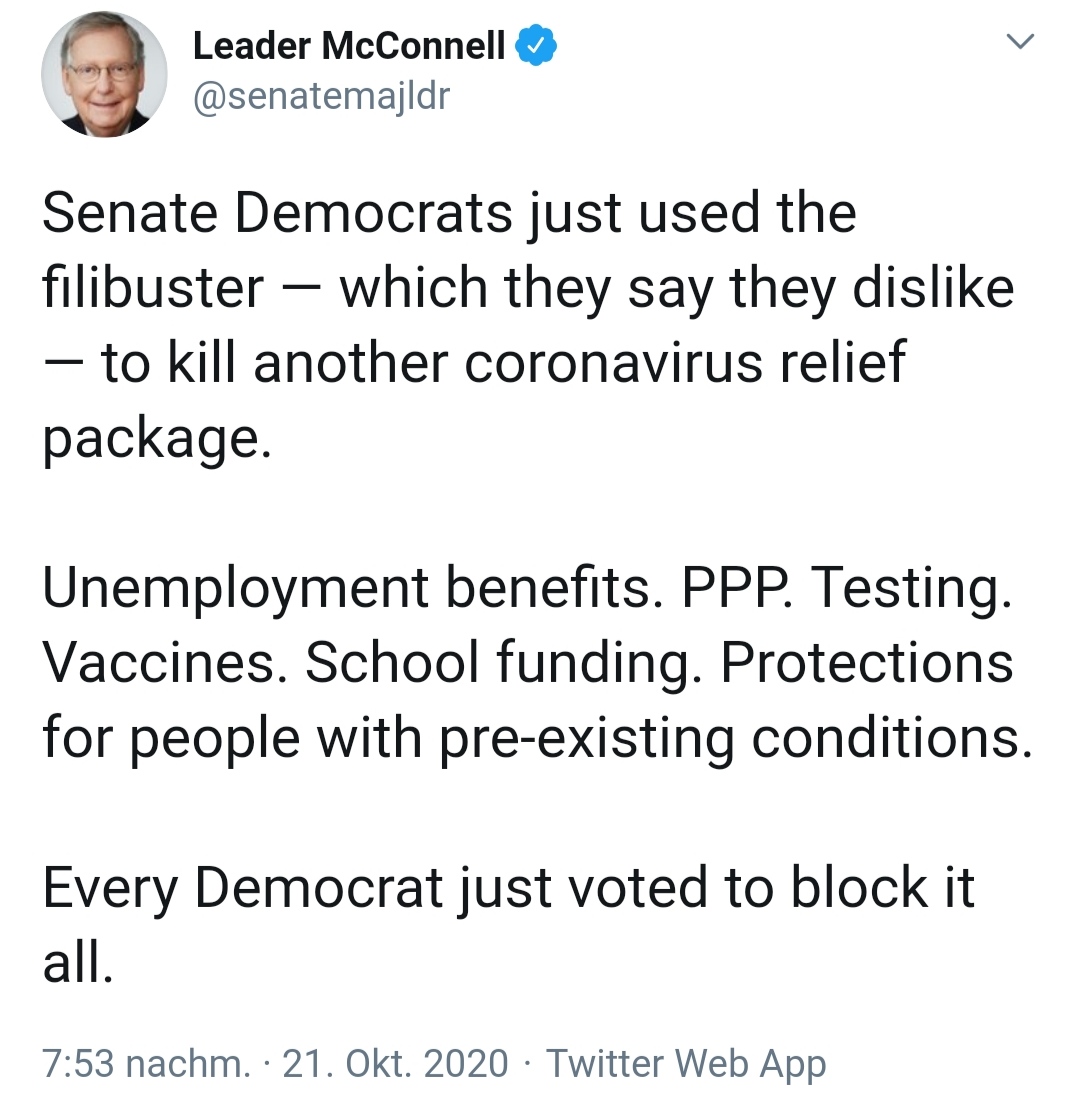Image resolution: width=1080 pixels, height=1105 pixels.
Task: Click the date "21. Okt. 2020"
Action: coord(396,1063)
